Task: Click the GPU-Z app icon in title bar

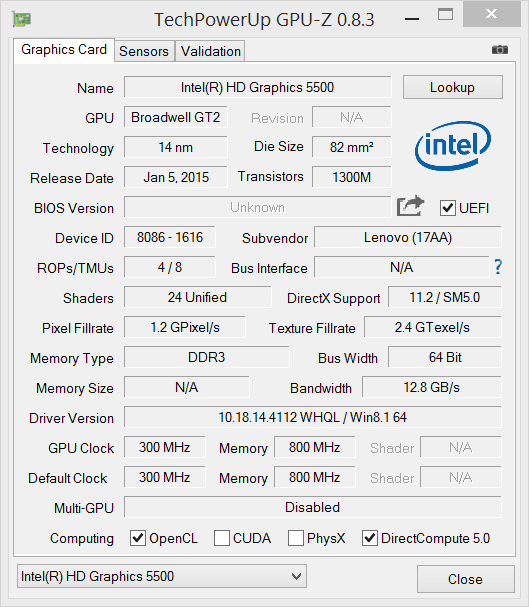Action: click(x=22, y=19)
